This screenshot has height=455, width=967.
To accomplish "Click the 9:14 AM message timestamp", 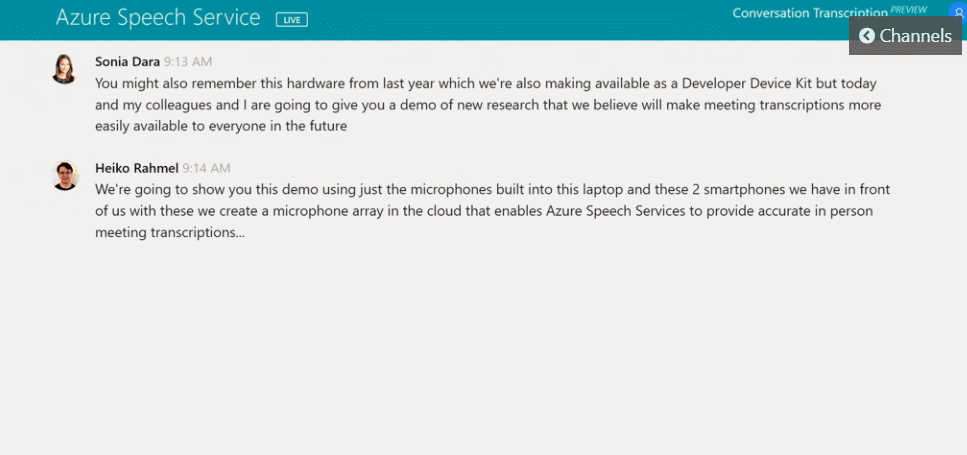I will (x=206, y=168).
